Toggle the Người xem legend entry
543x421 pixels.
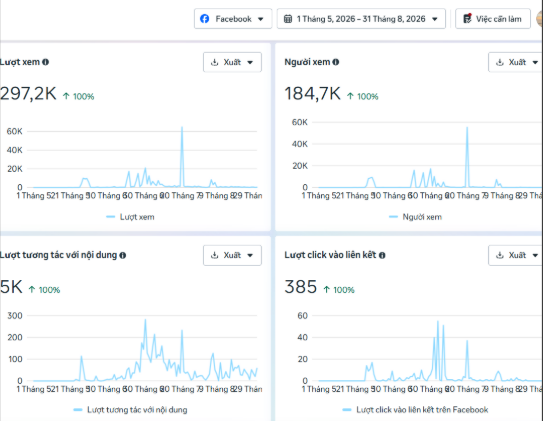(x=416, y=217)
